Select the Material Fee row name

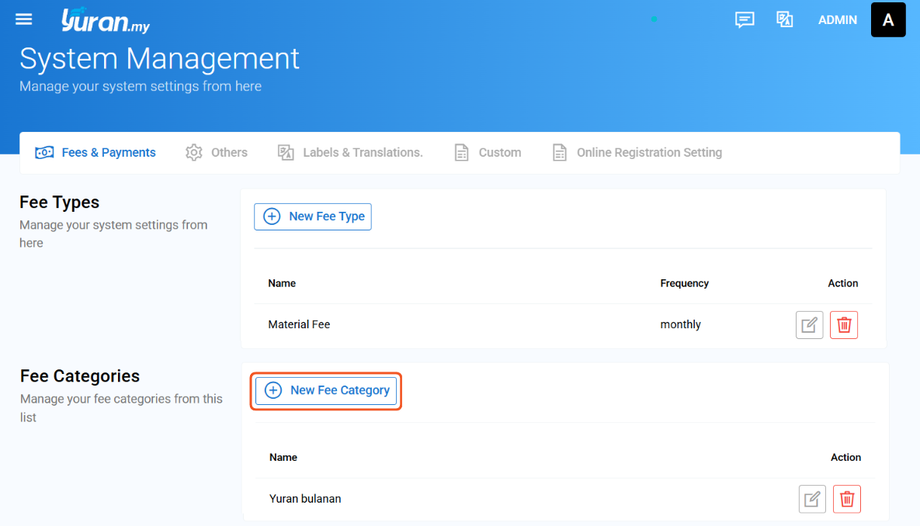(x=299, y=325)
